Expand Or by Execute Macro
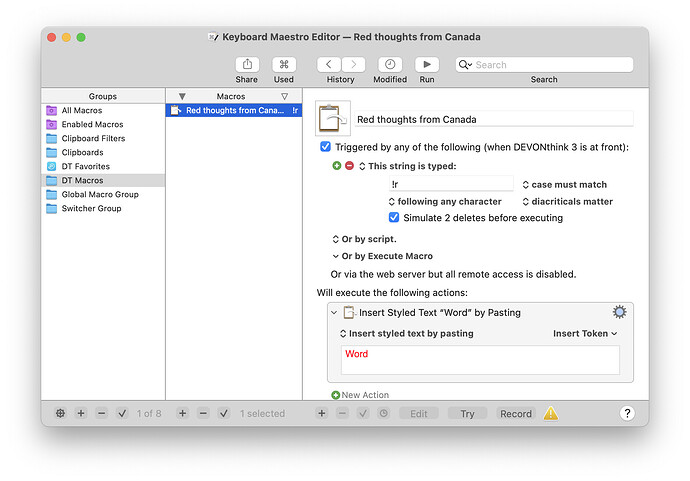This screenshot has height=481, width=690. 335,256
